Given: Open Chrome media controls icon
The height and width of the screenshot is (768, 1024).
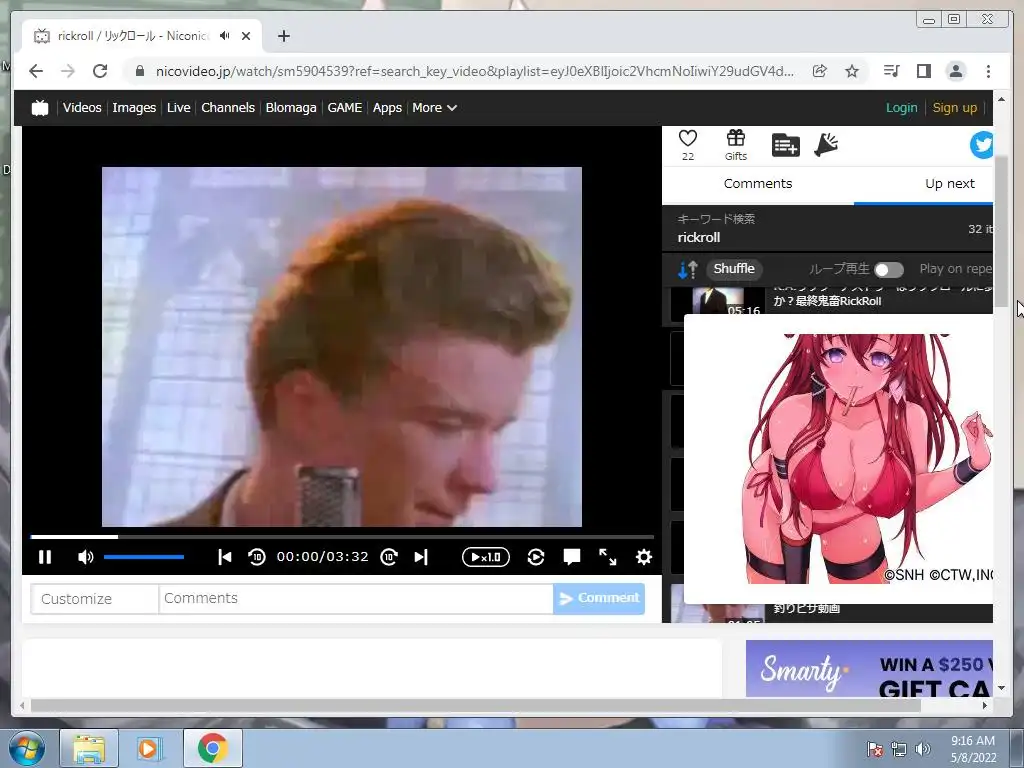Looking at the screenshot, I should point(891,71).
